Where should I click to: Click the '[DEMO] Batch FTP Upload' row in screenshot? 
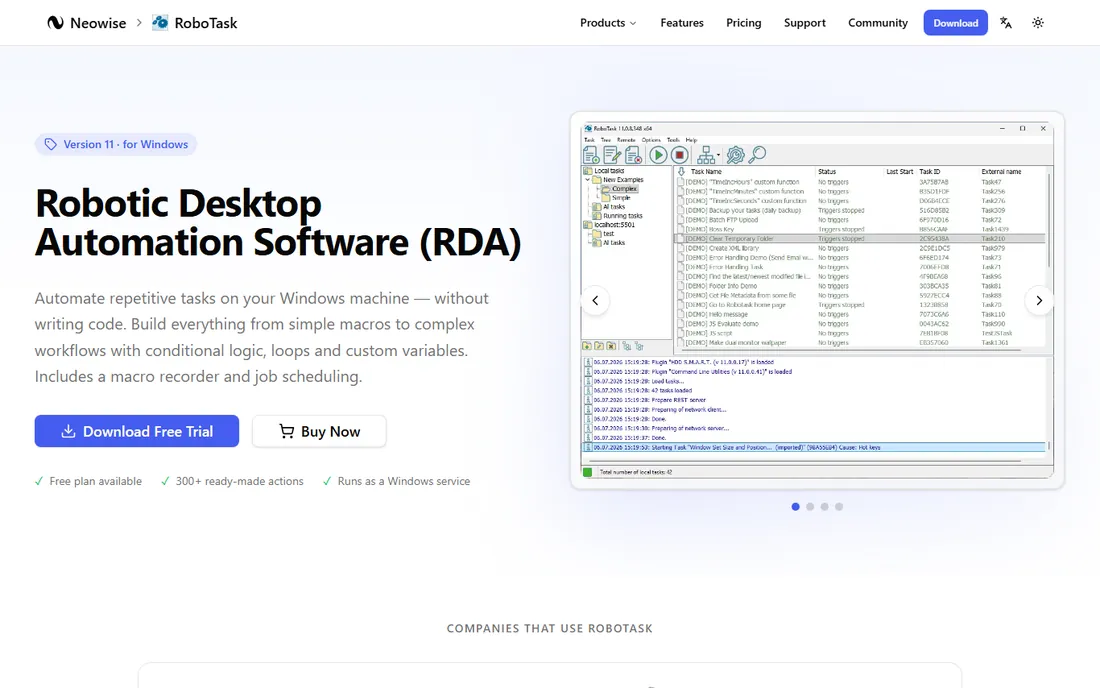coord(861,220)
